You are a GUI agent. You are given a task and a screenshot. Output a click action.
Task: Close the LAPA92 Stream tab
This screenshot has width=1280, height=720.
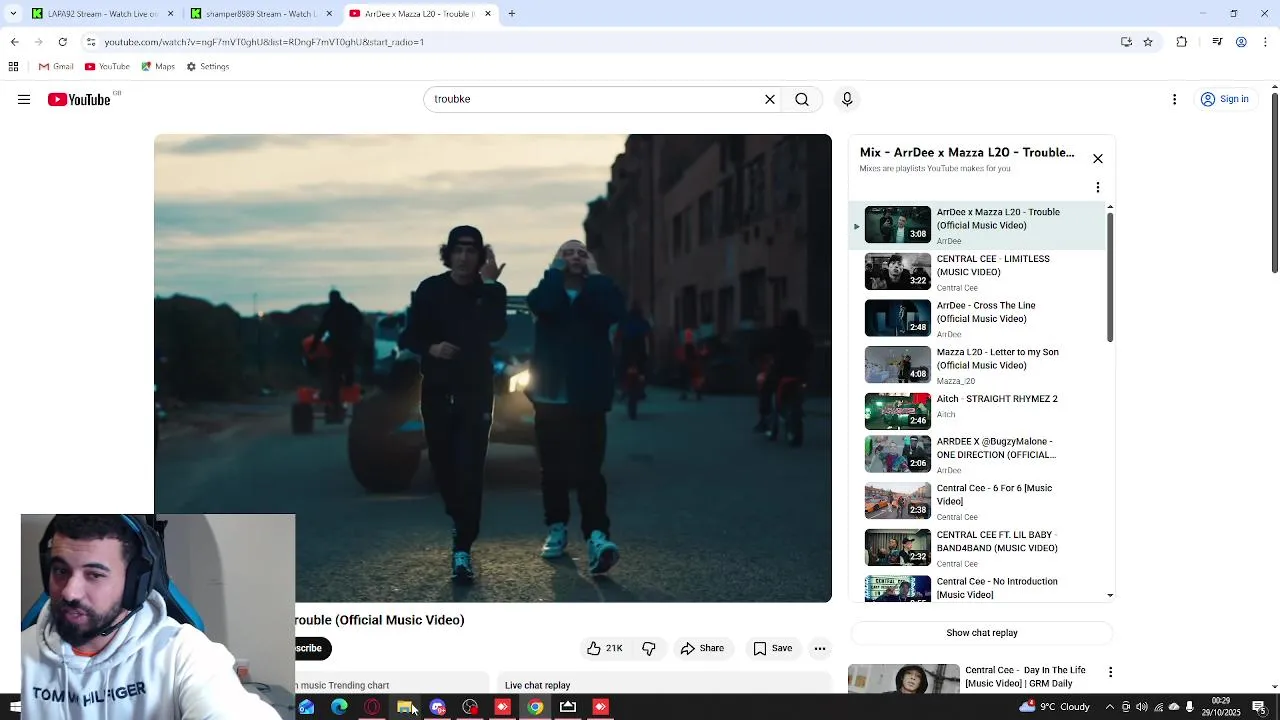(x=170, y=14)
